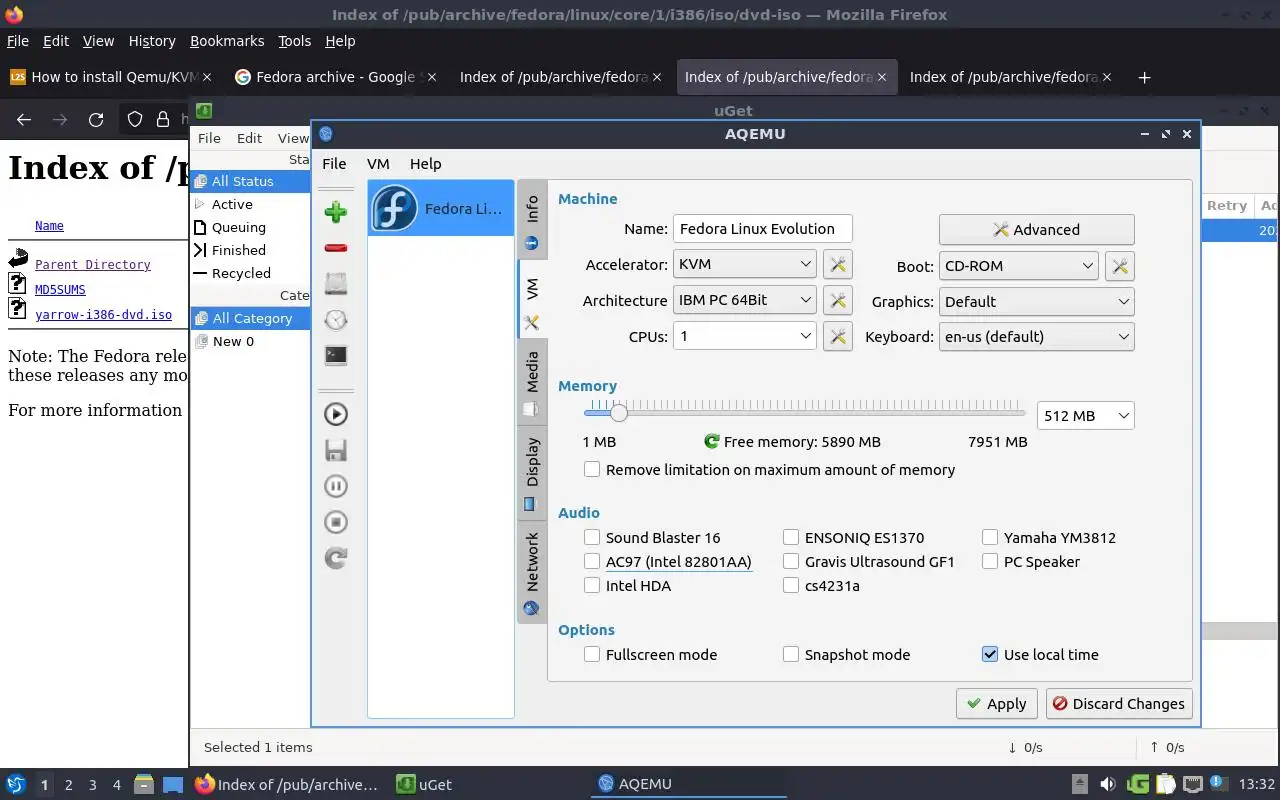Screen dimensions: 1280x800
Task: Click the show desktop icon on taskbar
Action: tap(173, 784)
